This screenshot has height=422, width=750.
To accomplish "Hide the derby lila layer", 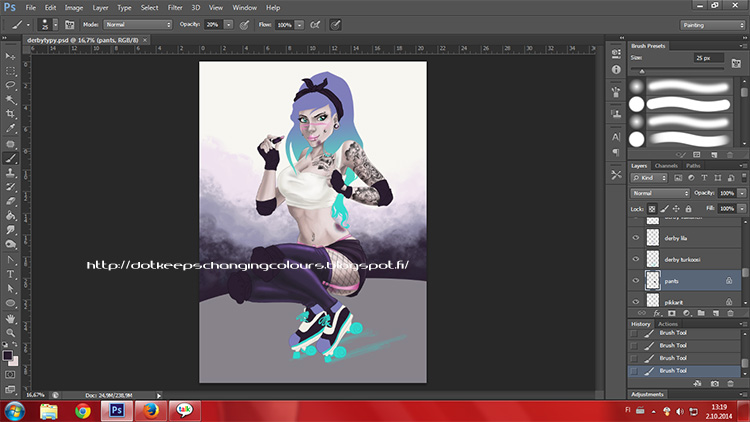I will tap(636, 238).
